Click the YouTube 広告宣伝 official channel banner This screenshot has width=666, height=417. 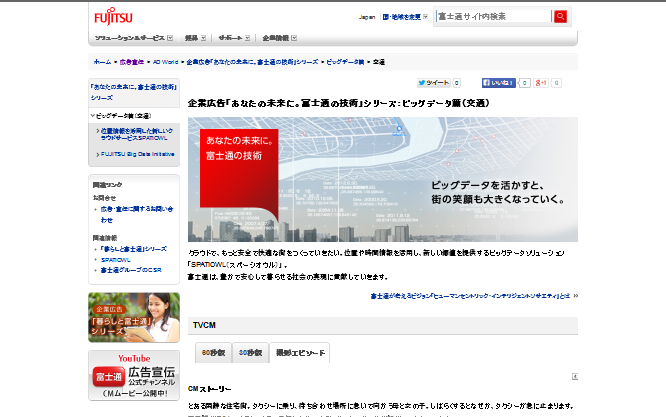pyautogui.click(x=134, y=375)
